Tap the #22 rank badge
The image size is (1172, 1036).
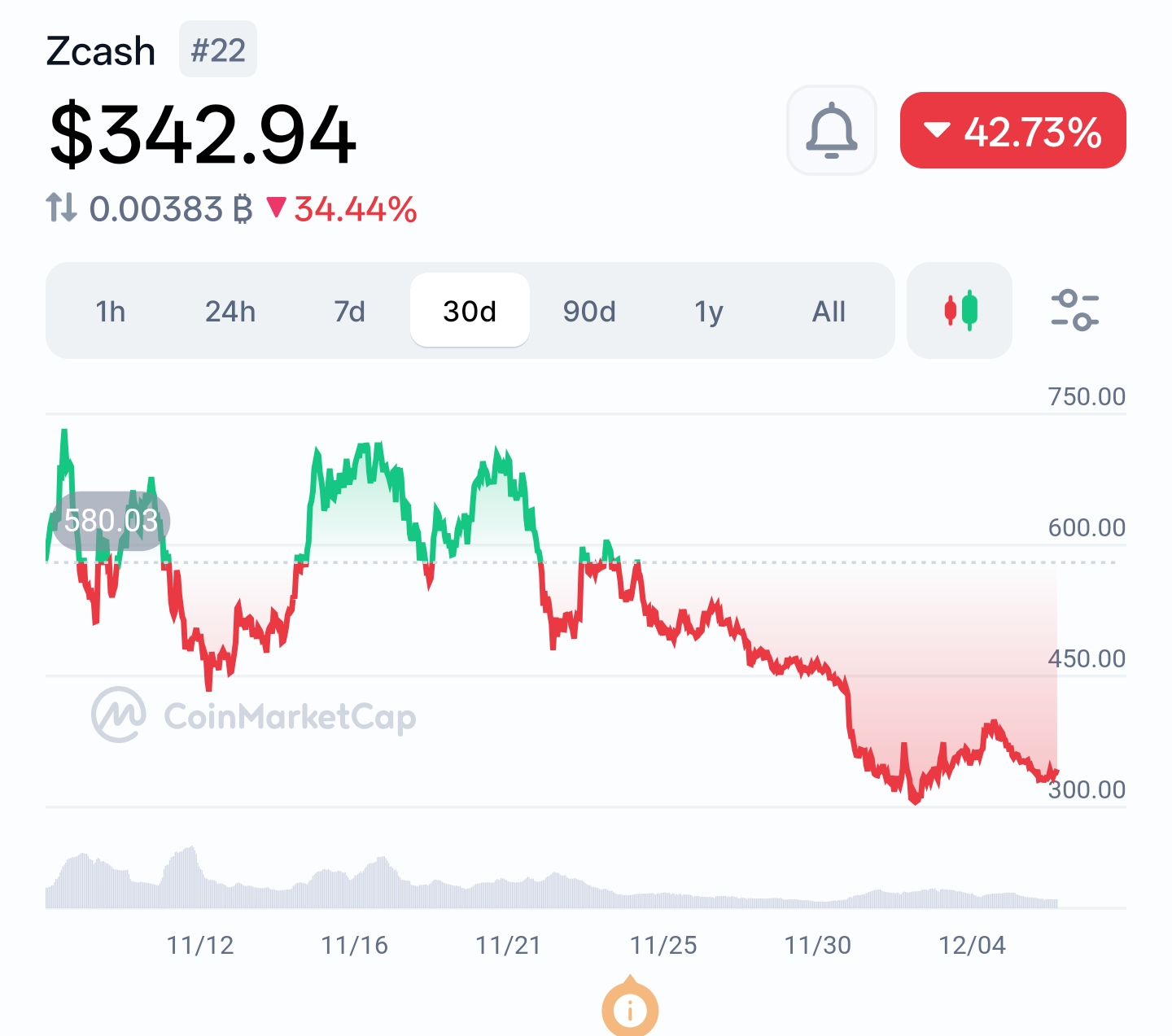tap(218, 50)
